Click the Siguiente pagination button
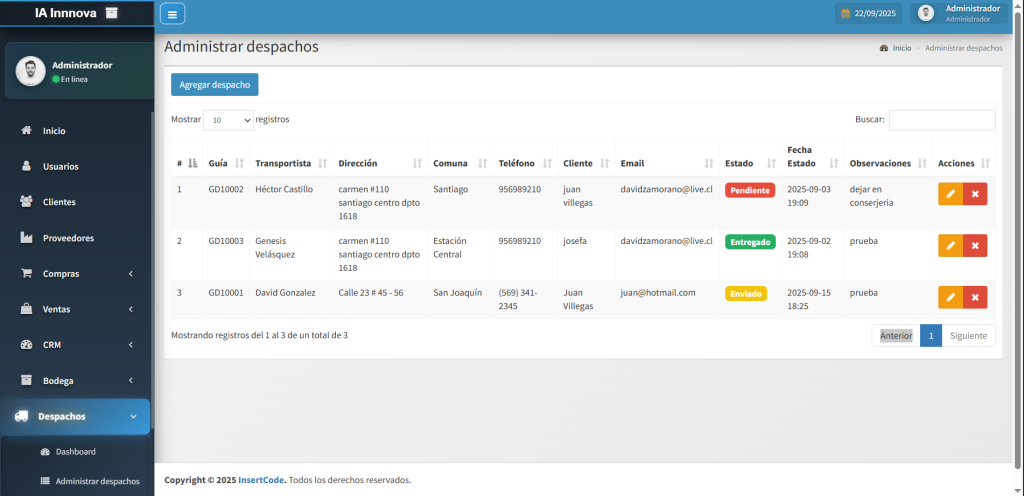This screenshot has width=1024, height=496. tap(968, 336)
